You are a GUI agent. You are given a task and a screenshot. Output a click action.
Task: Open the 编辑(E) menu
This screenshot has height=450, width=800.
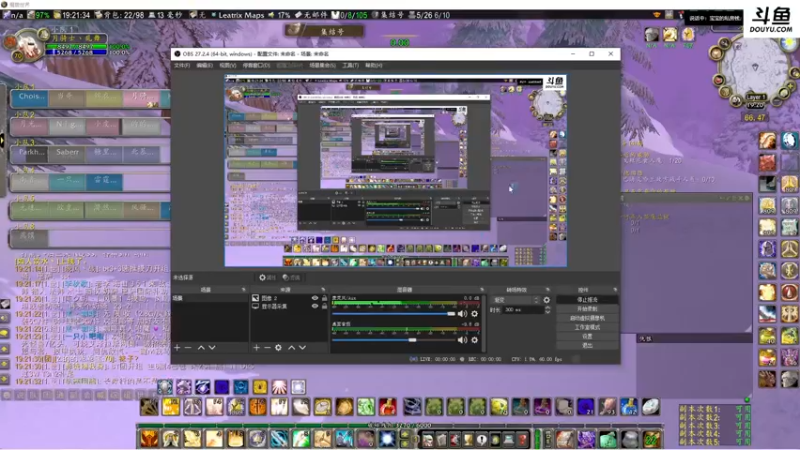204,65
